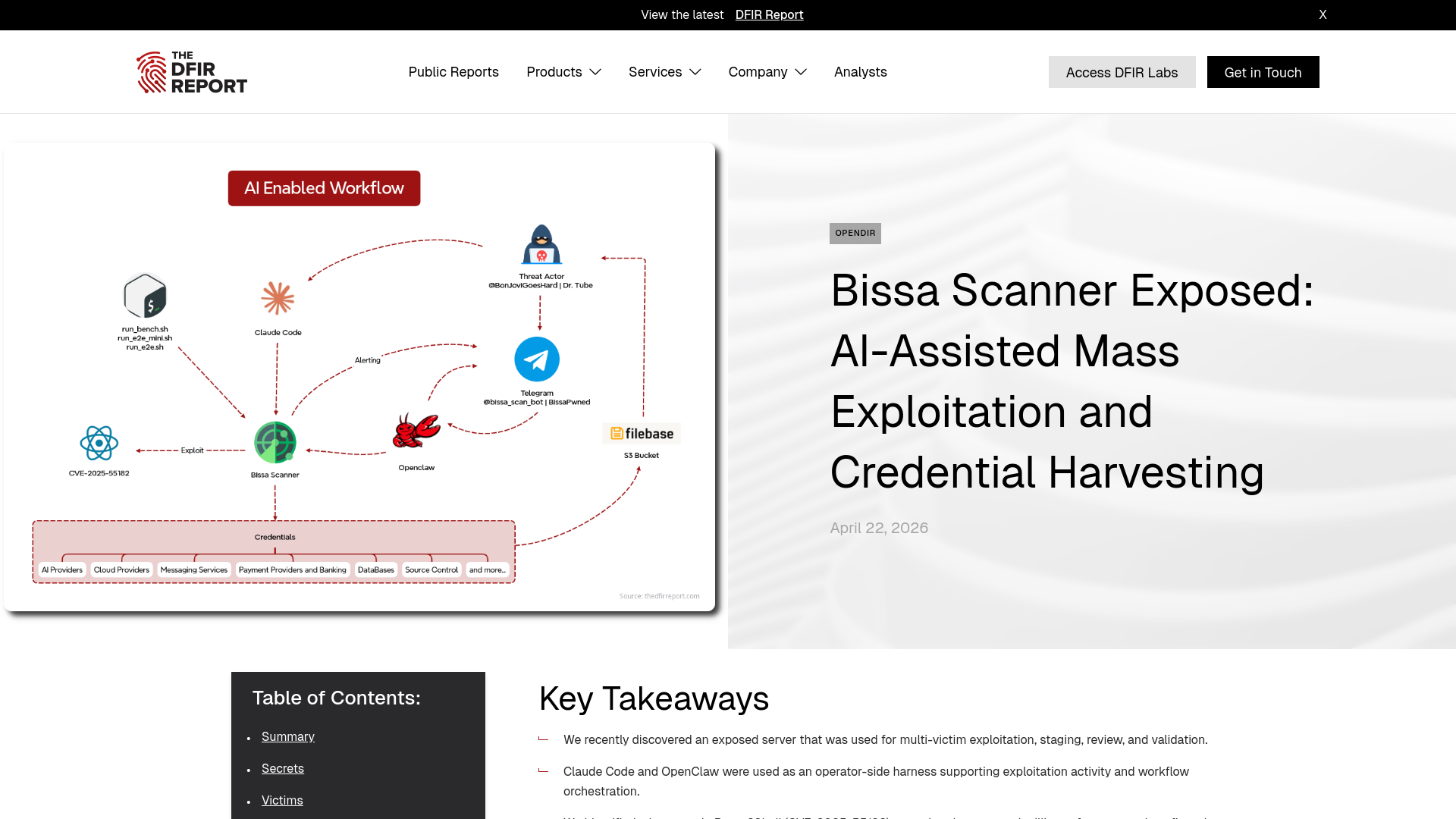This screenshot has width=1456, height=819.
Task: Click the shell script hexagon icon
Action: tap(145, 296)
